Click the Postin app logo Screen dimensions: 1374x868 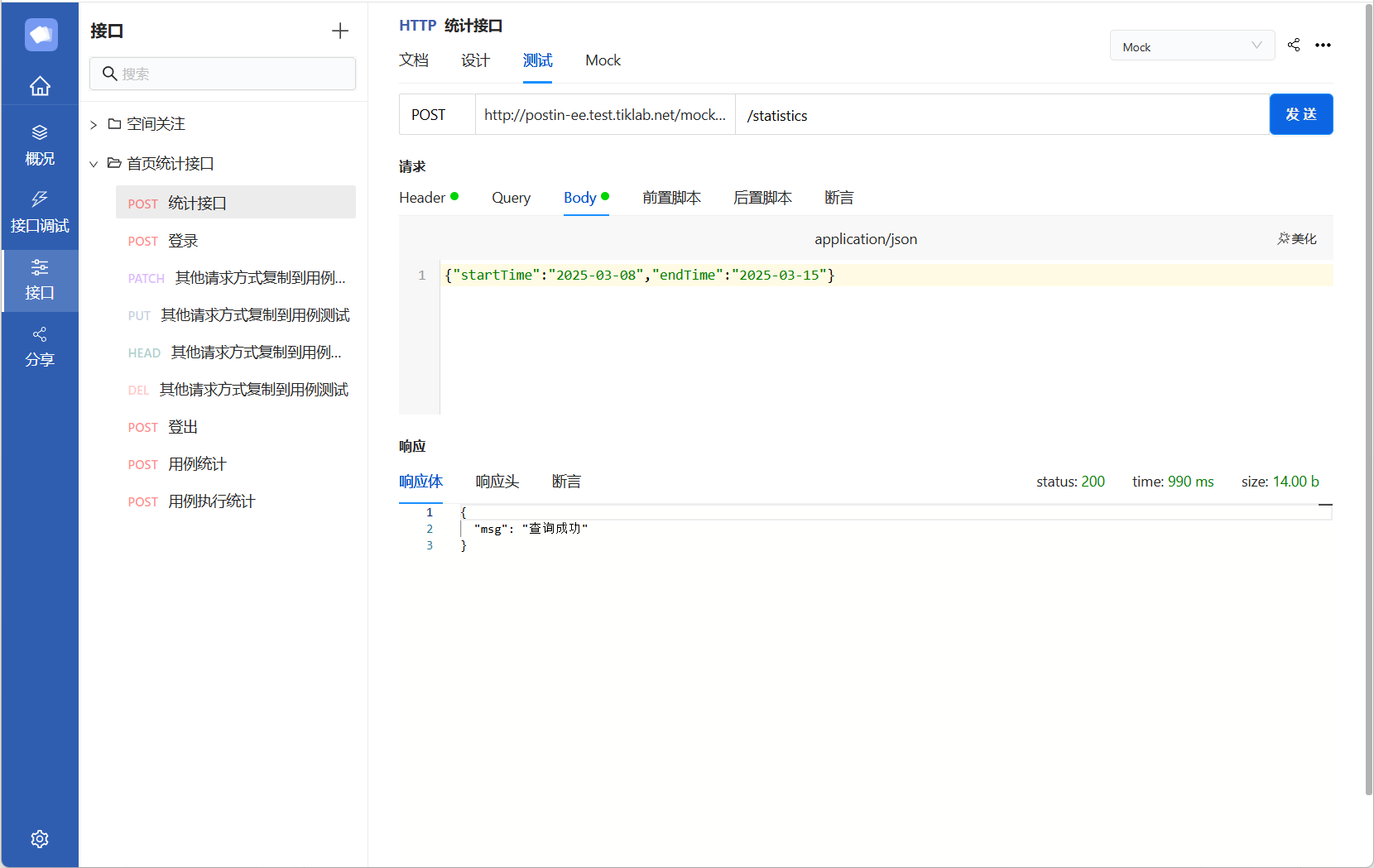tap(41, 35)
